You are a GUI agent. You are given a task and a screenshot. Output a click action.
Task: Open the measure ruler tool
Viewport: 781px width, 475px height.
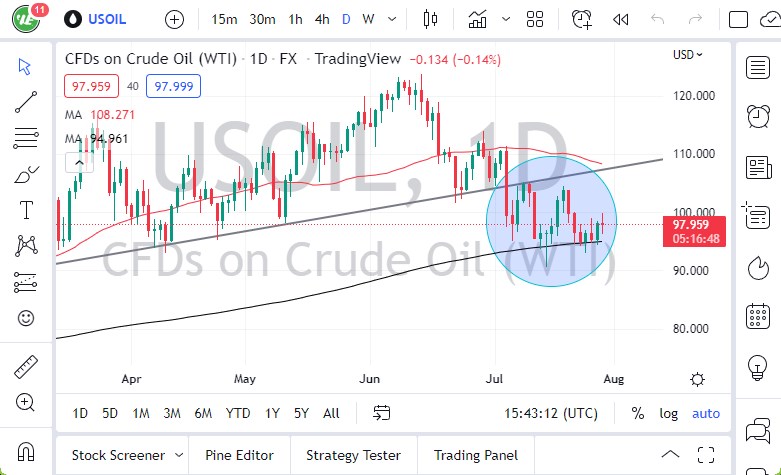(x=26, y=367)
